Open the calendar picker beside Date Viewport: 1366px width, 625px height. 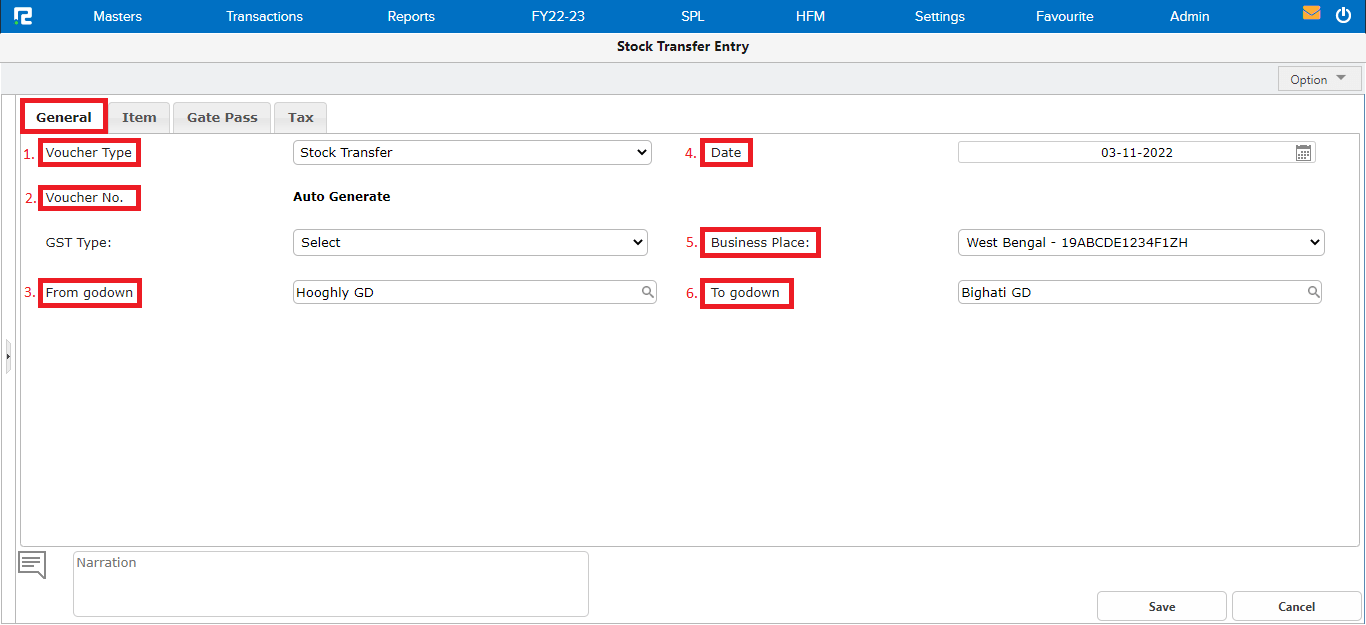(x=1303, y=153)
